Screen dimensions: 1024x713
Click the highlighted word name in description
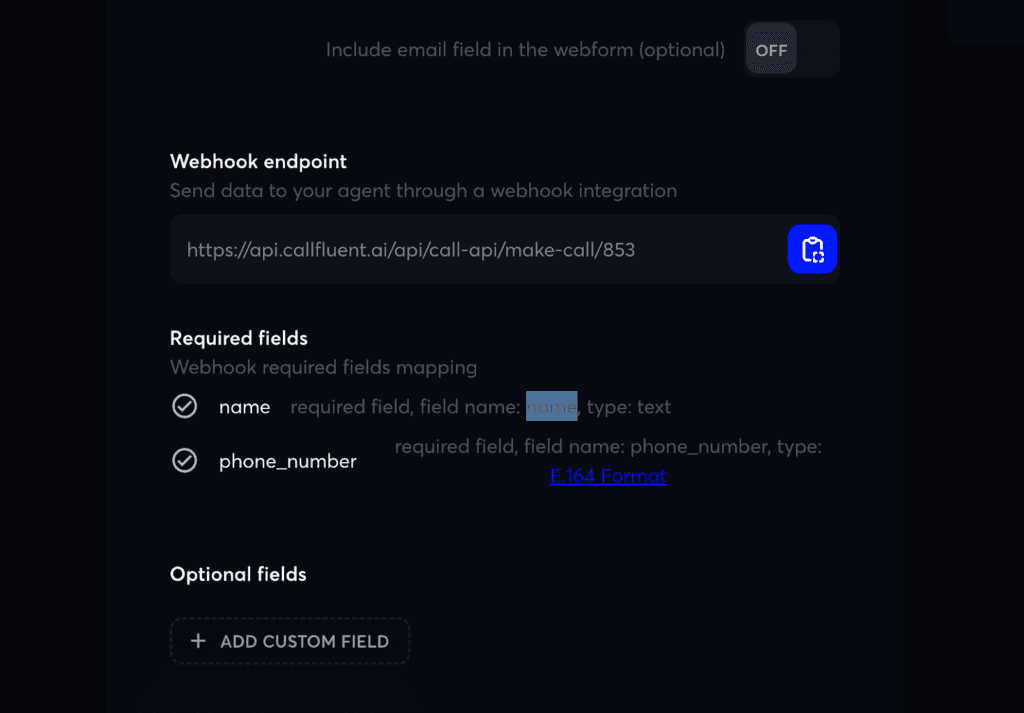coord(552,407)
